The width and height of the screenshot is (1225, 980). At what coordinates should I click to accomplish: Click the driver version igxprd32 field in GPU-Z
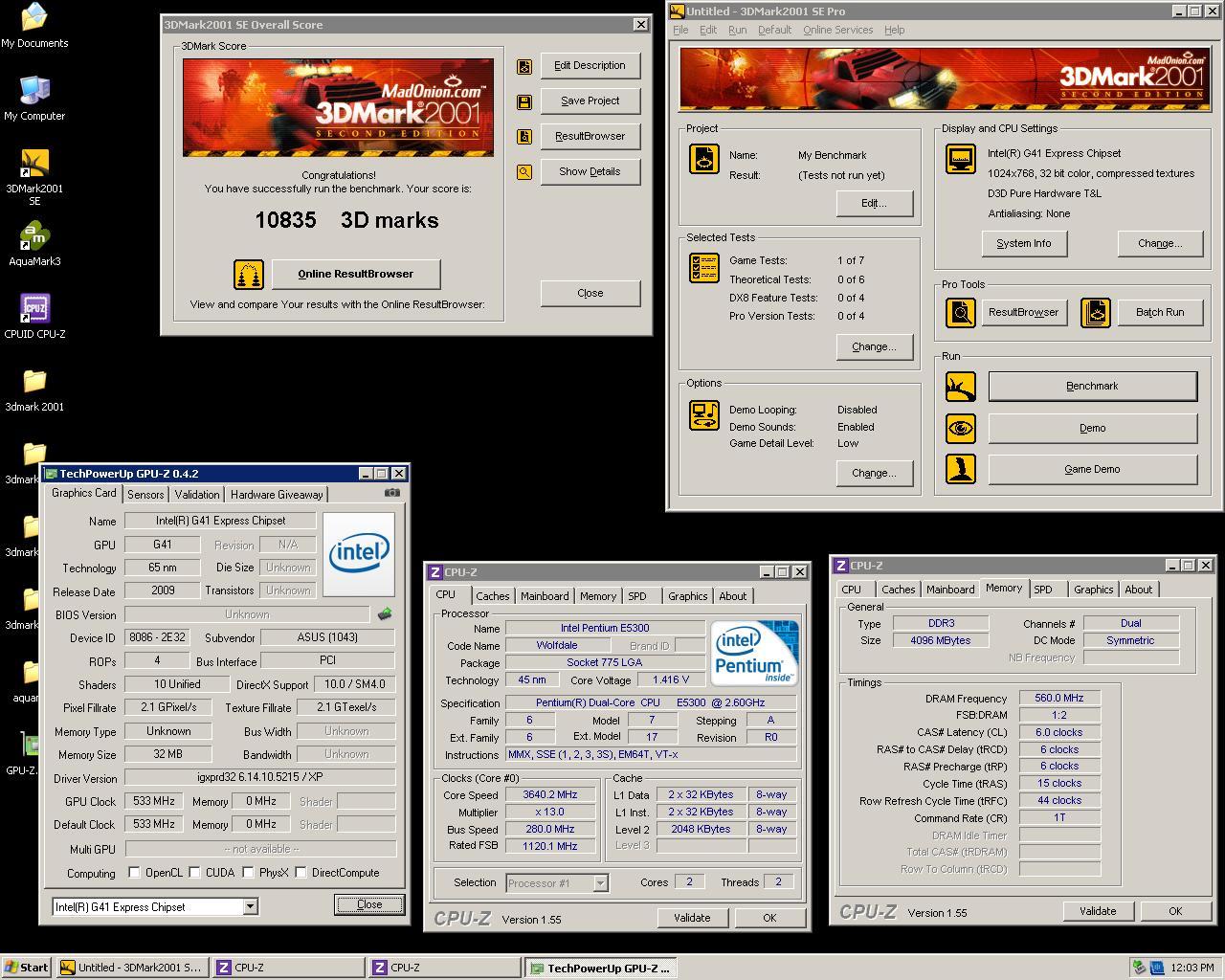click(x=260, y=779)
